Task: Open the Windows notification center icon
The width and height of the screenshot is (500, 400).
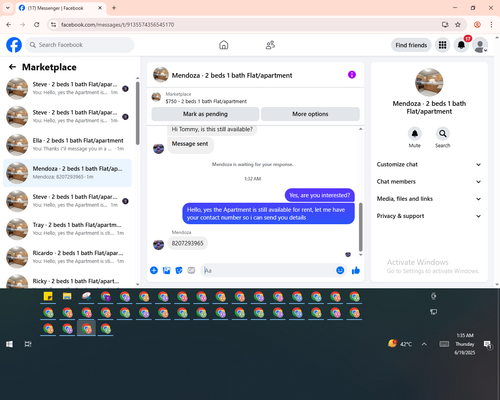Action: point(488,345)
